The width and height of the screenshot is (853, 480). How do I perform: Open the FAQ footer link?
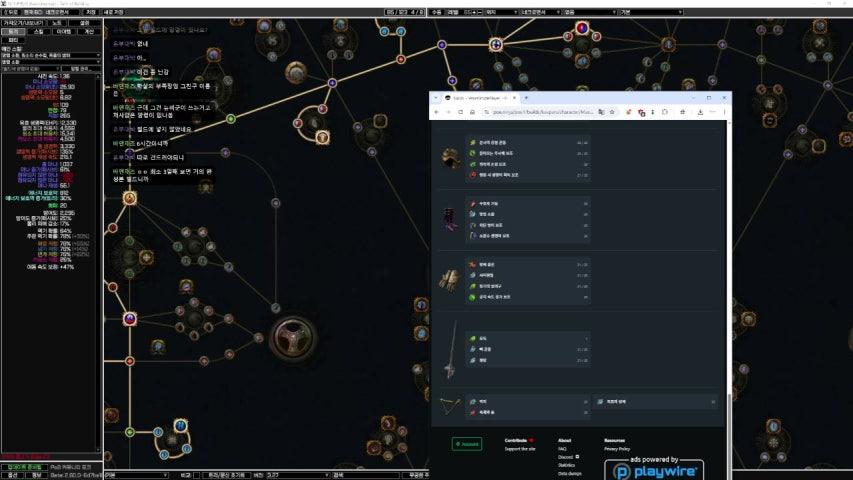tap(562, 449)
